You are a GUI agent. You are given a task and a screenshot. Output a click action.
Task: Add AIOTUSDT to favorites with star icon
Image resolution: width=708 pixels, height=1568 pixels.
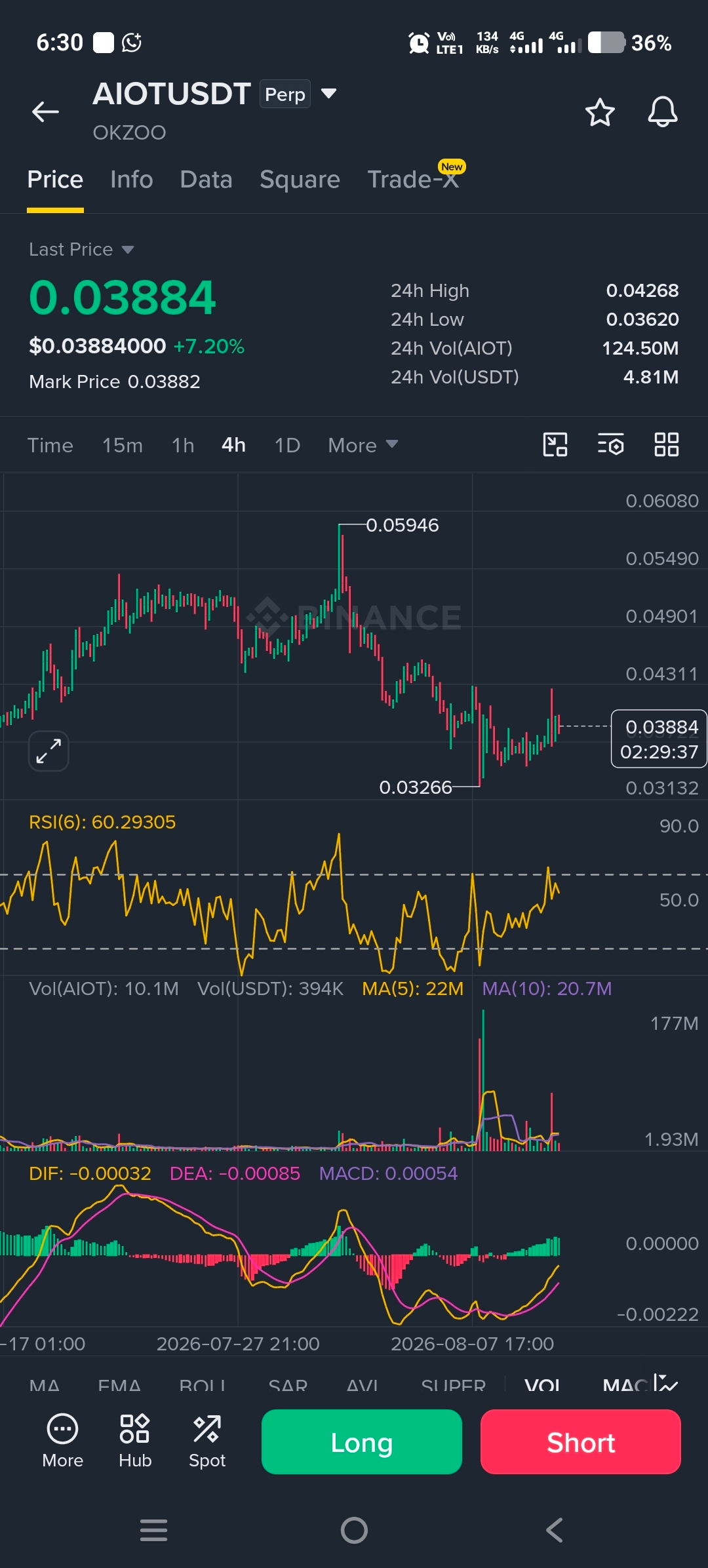(x=600, y=112)
